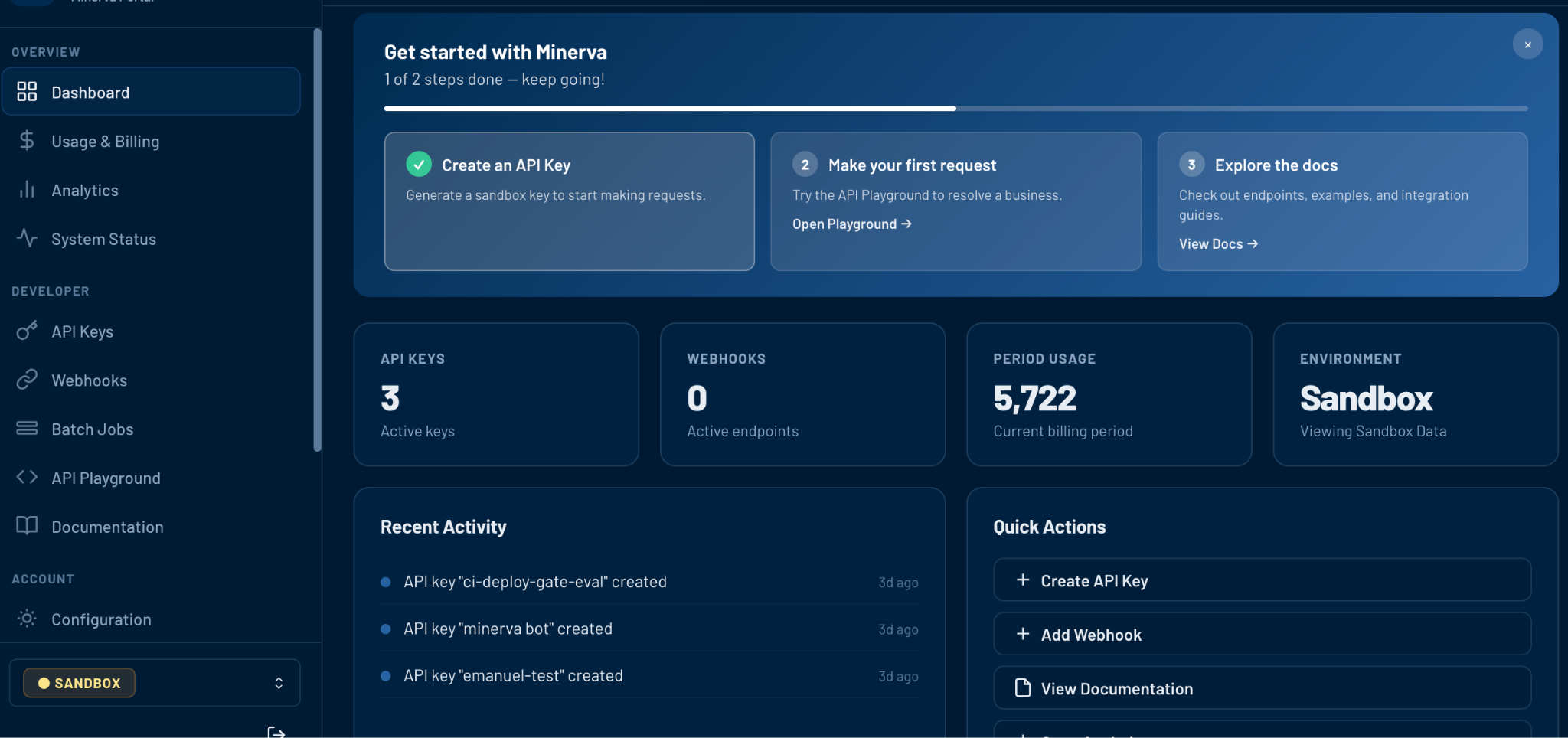The width and height of the screenshot is (1568, 738).
Task: Click plus icon beside Create API Key
Action: (x=1023, y=580)
